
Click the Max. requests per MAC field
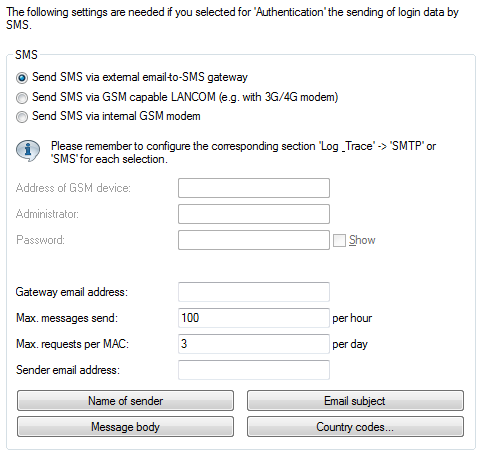click(x=254, y=344)
